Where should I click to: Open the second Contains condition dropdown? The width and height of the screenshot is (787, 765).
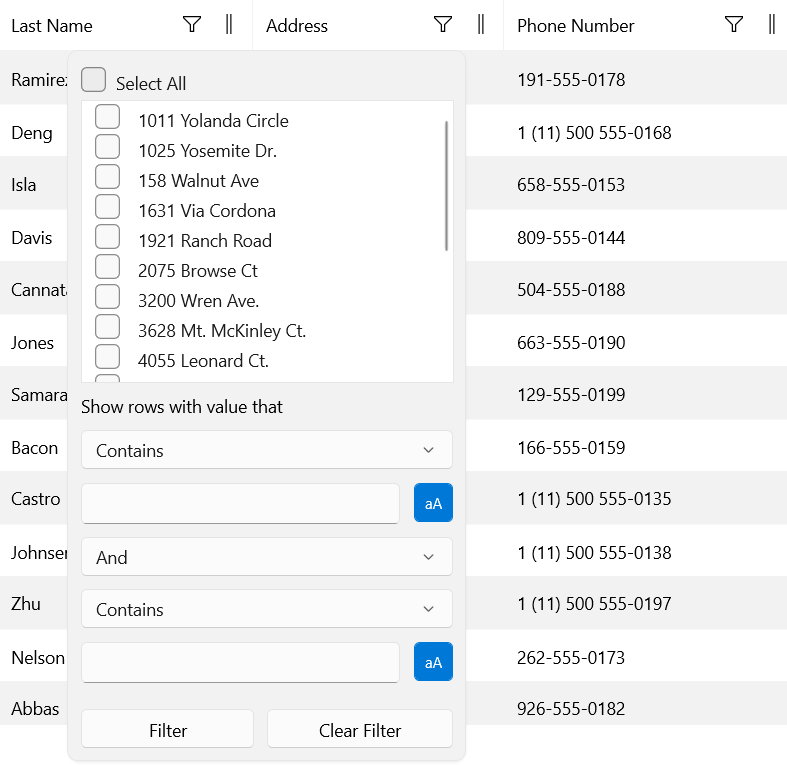pos(267,608)
